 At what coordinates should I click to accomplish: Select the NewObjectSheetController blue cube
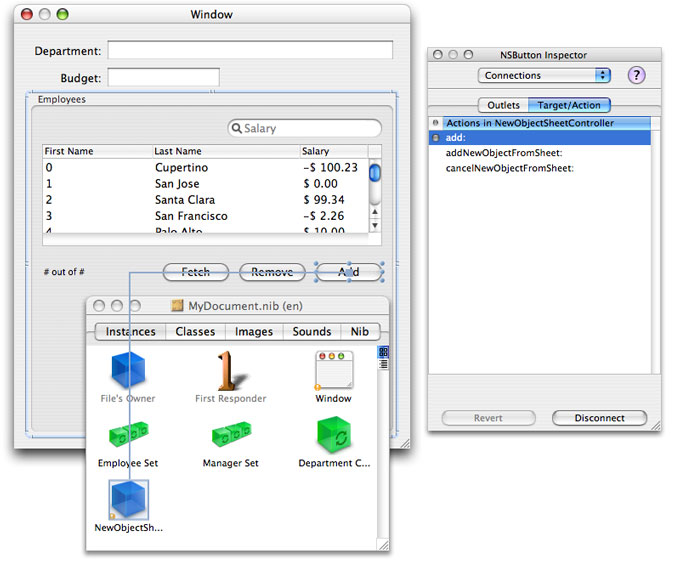[x=128, y=499]
